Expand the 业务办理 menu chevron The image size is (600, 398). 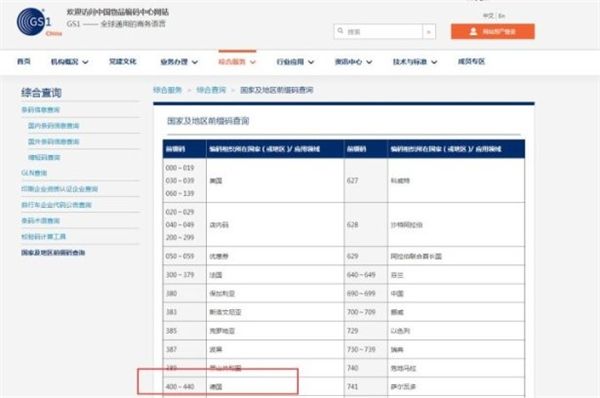click(x=195, y=62)
